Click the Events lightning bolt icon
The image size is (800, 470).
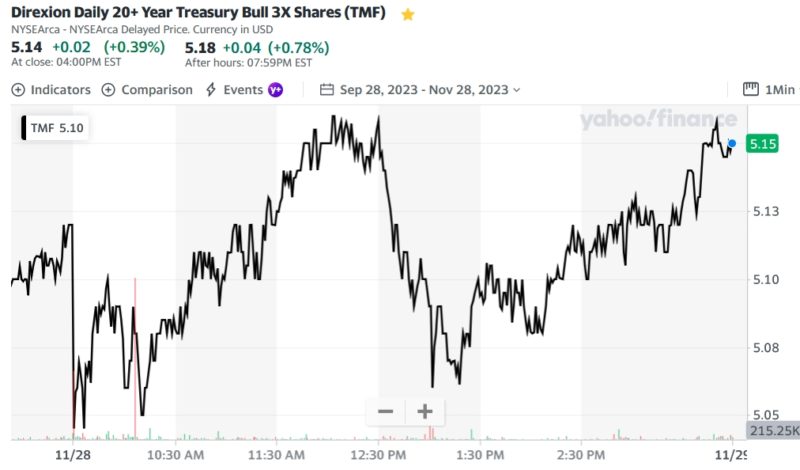(211, 90)
